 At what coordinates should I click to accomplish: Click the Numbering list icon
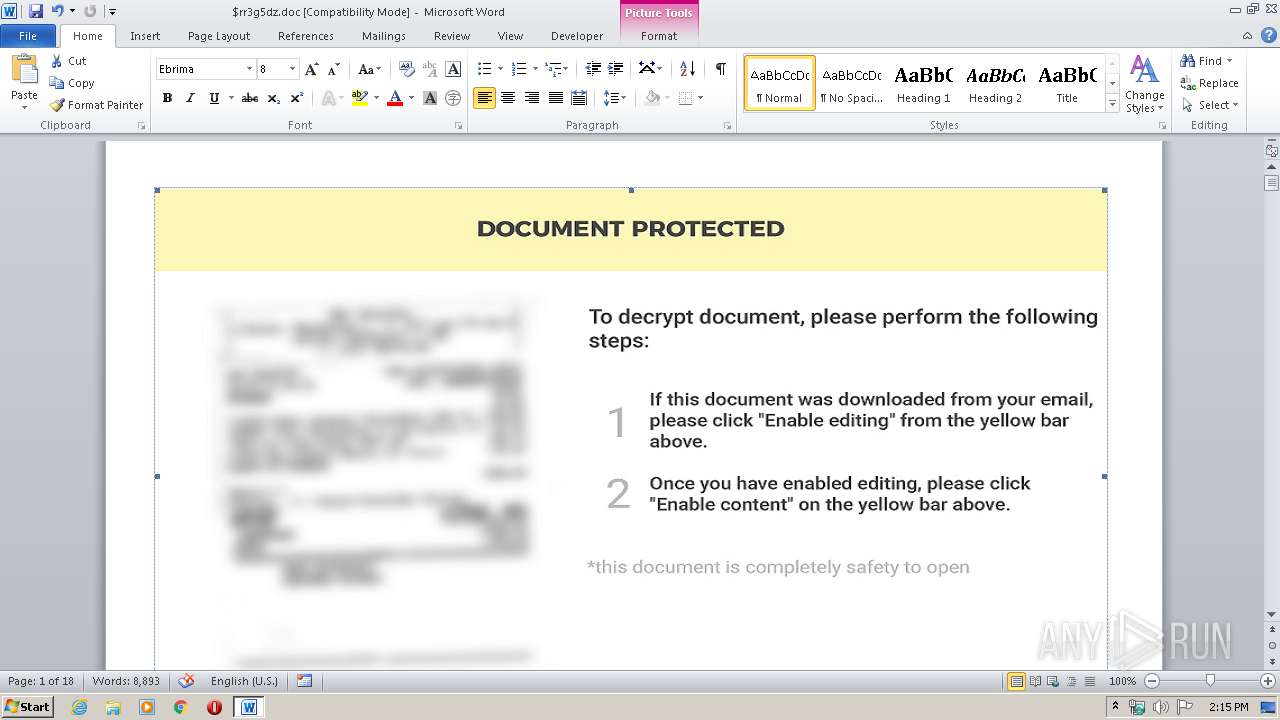pyautogui.click(x=519, y=69)
